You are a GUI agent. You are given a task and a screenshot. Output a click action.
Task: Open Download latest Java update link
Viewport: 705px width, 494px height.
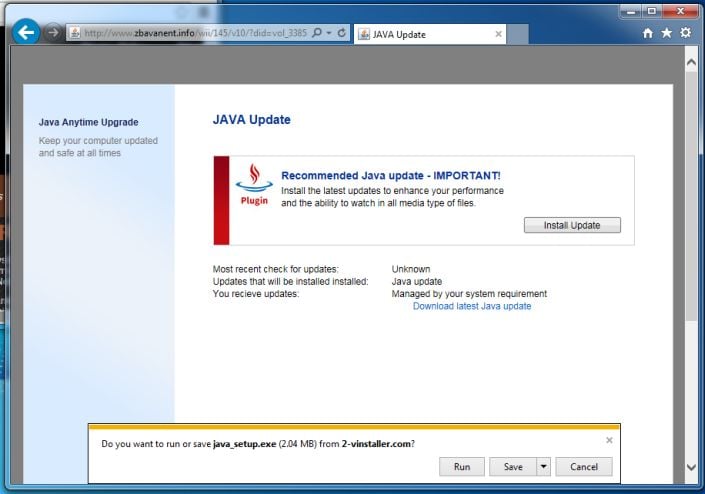point(472,306)
